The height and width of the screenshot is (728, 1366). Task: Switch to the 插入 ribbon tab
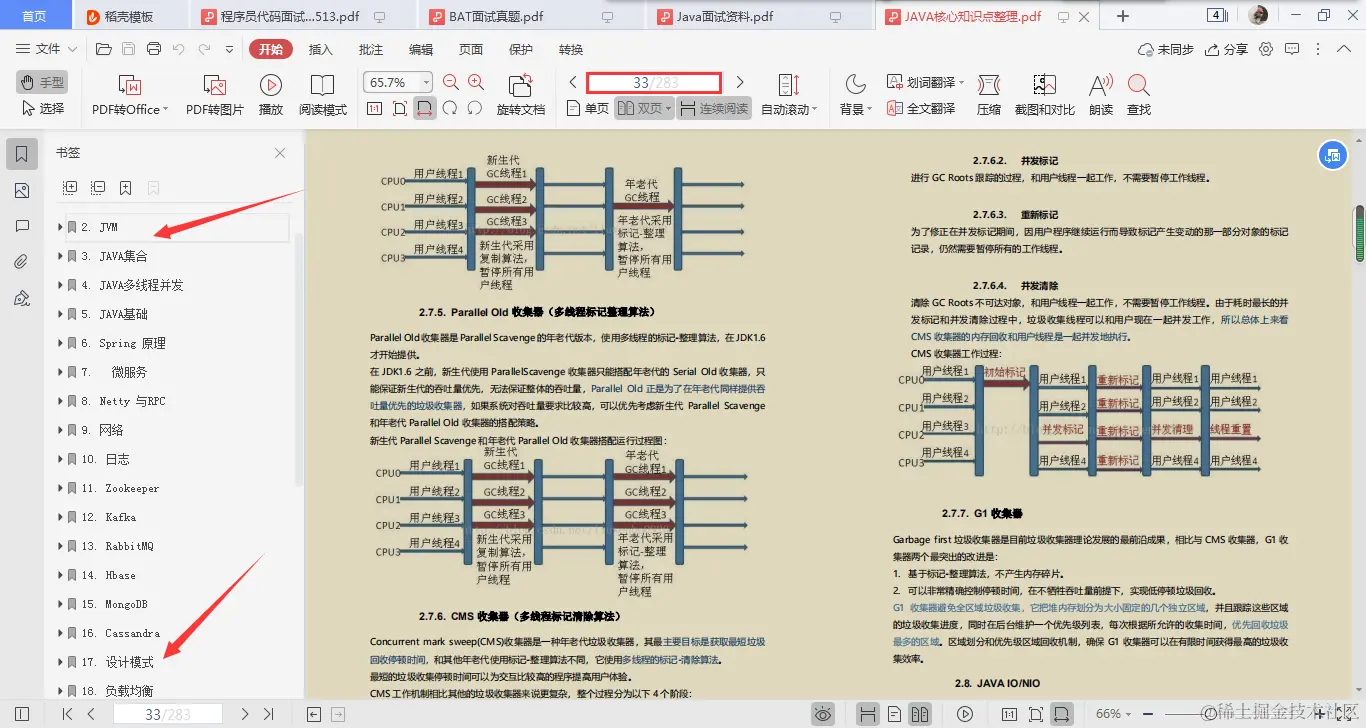click(319, 48)
